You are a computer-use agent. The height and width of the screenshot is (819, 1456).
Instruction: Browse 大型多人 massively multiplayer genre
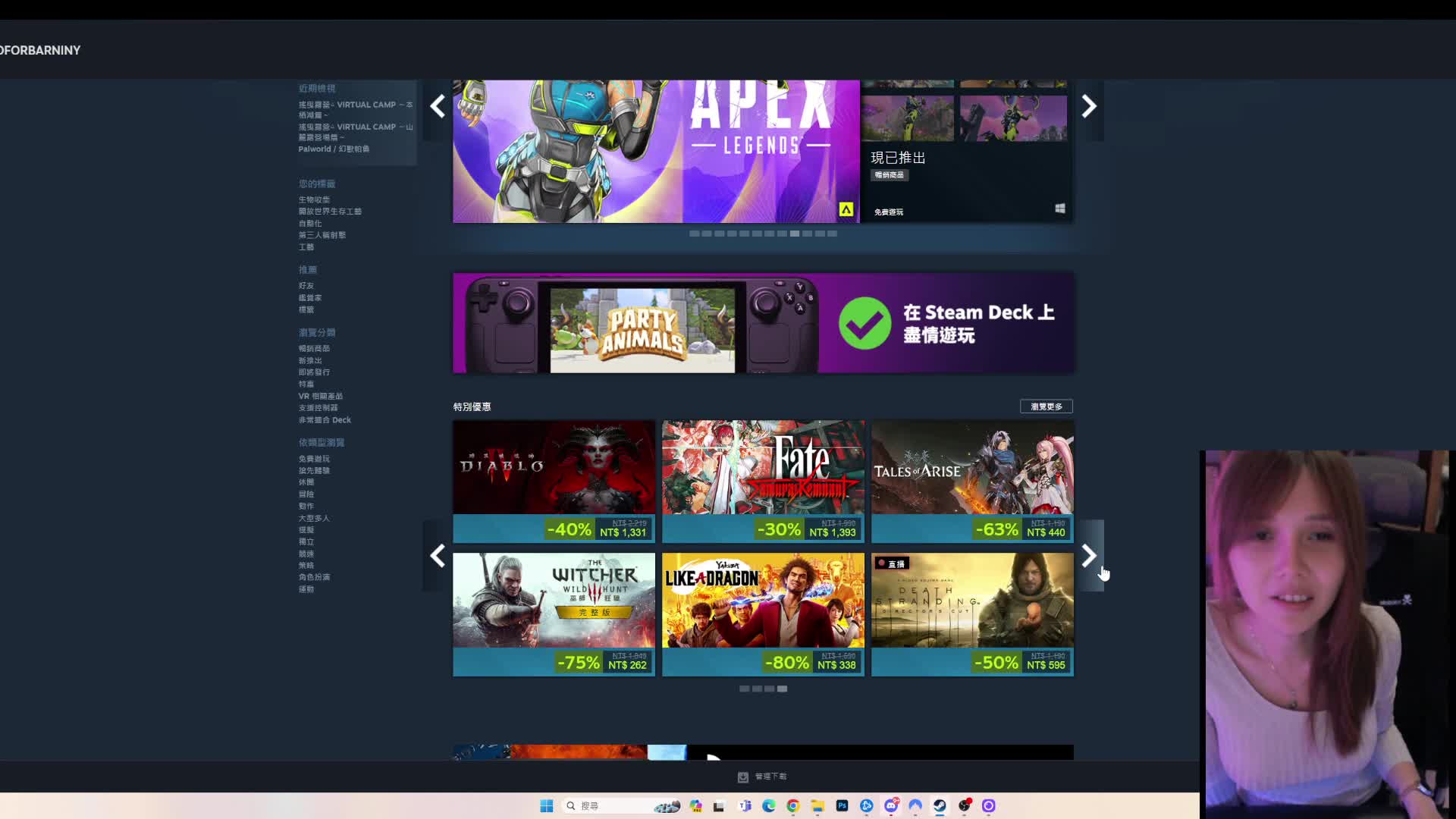coord(314,518)
